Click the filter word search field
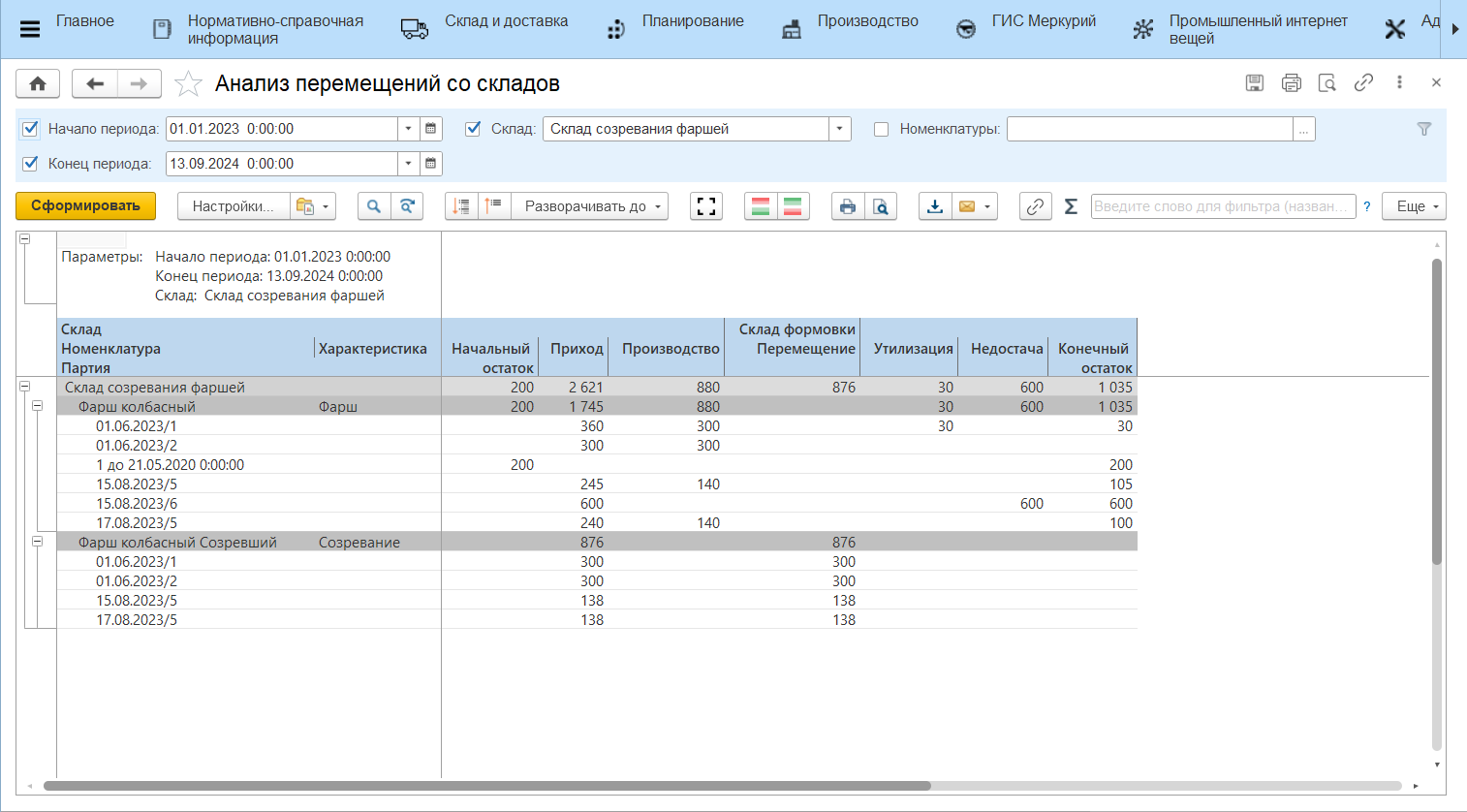Image resolution: width=1467 pixels, height=812 pixels. pyautogui.click(x=1221, y=206)
